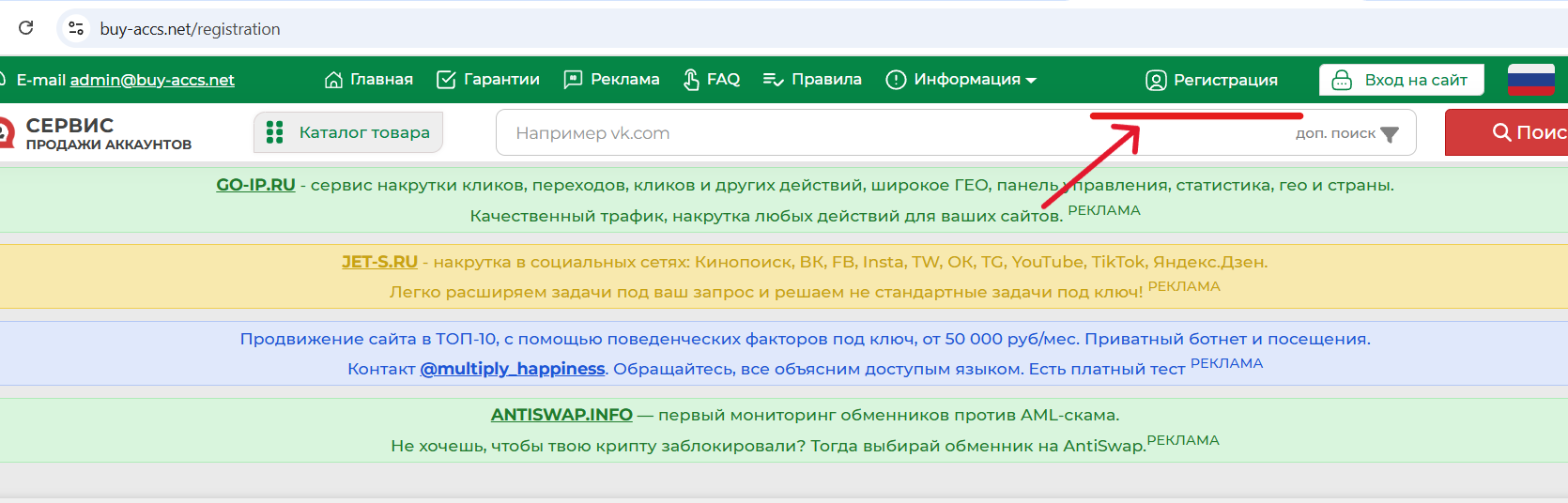Open the FAQ menu item
The height and width of the screenshot is (503, 1568).
723,80
